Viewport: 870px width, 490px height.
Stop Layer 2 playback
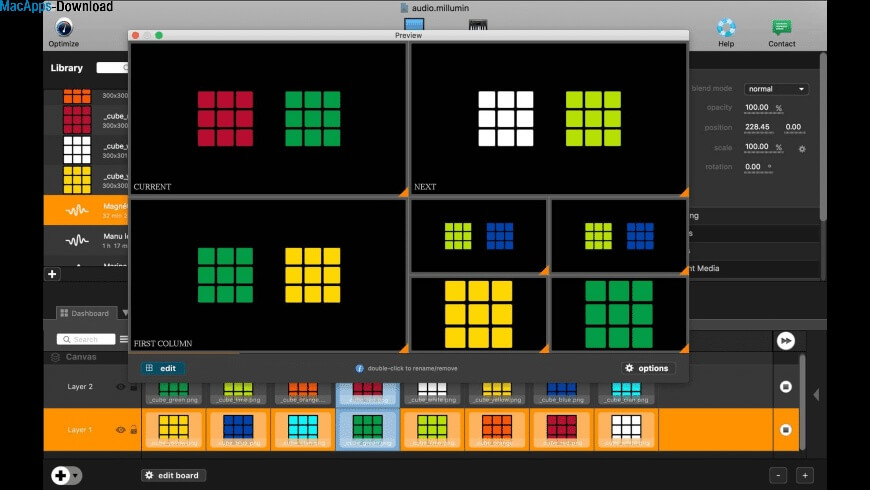pyautogui.click(x=786, y=386)
